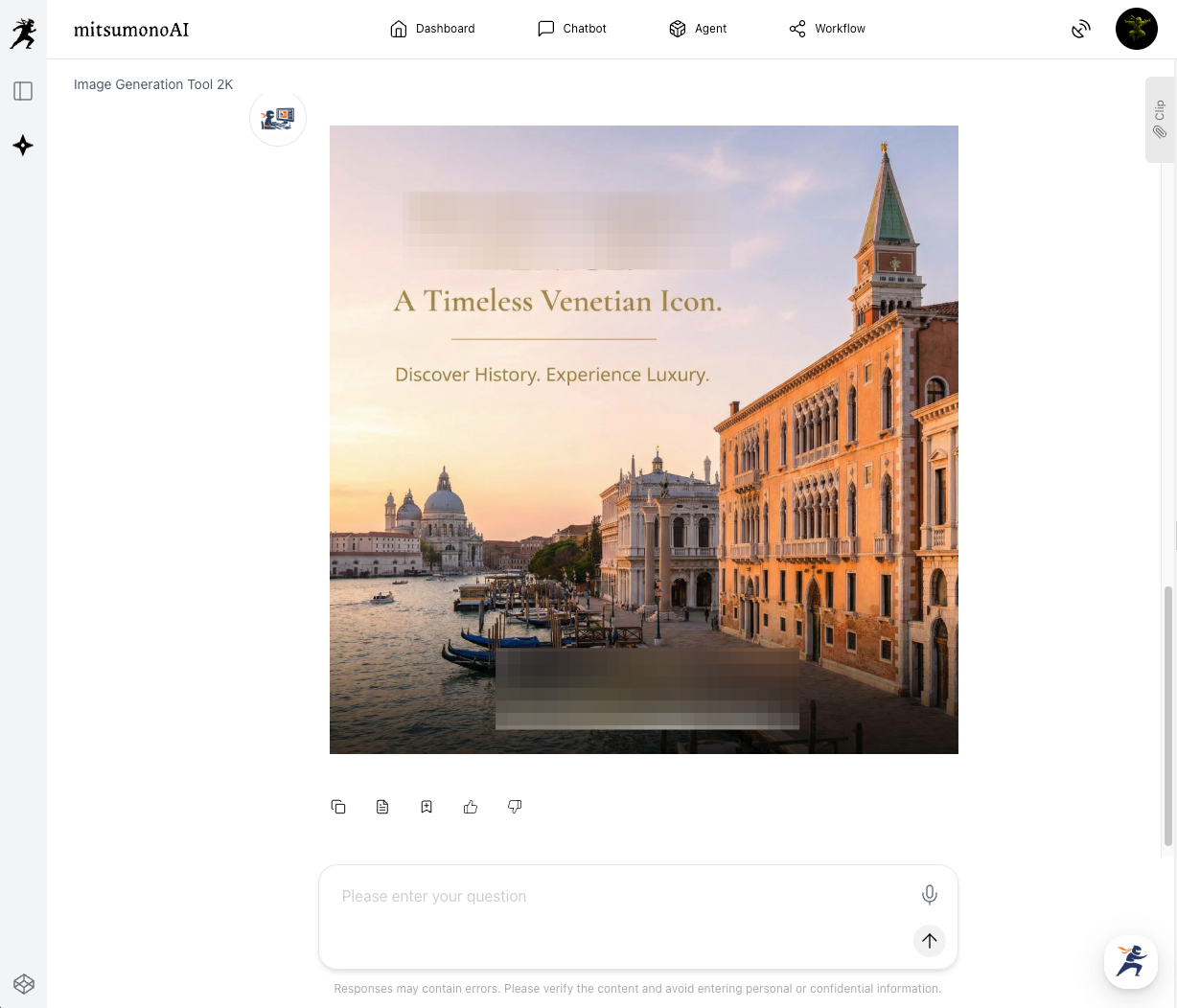The image size is (1177, 1008).
Task: Give the response a thumbs down
Action: tap(515, 807)
